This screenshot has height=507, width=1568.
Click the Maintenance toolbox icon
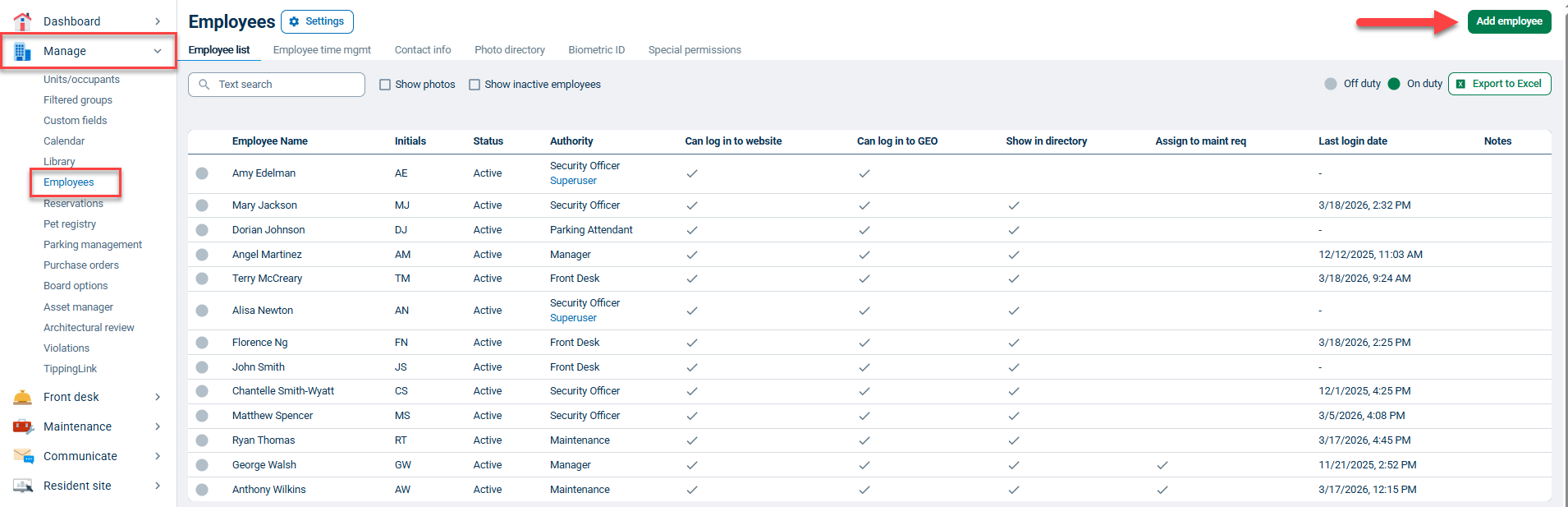coord(23,426)
